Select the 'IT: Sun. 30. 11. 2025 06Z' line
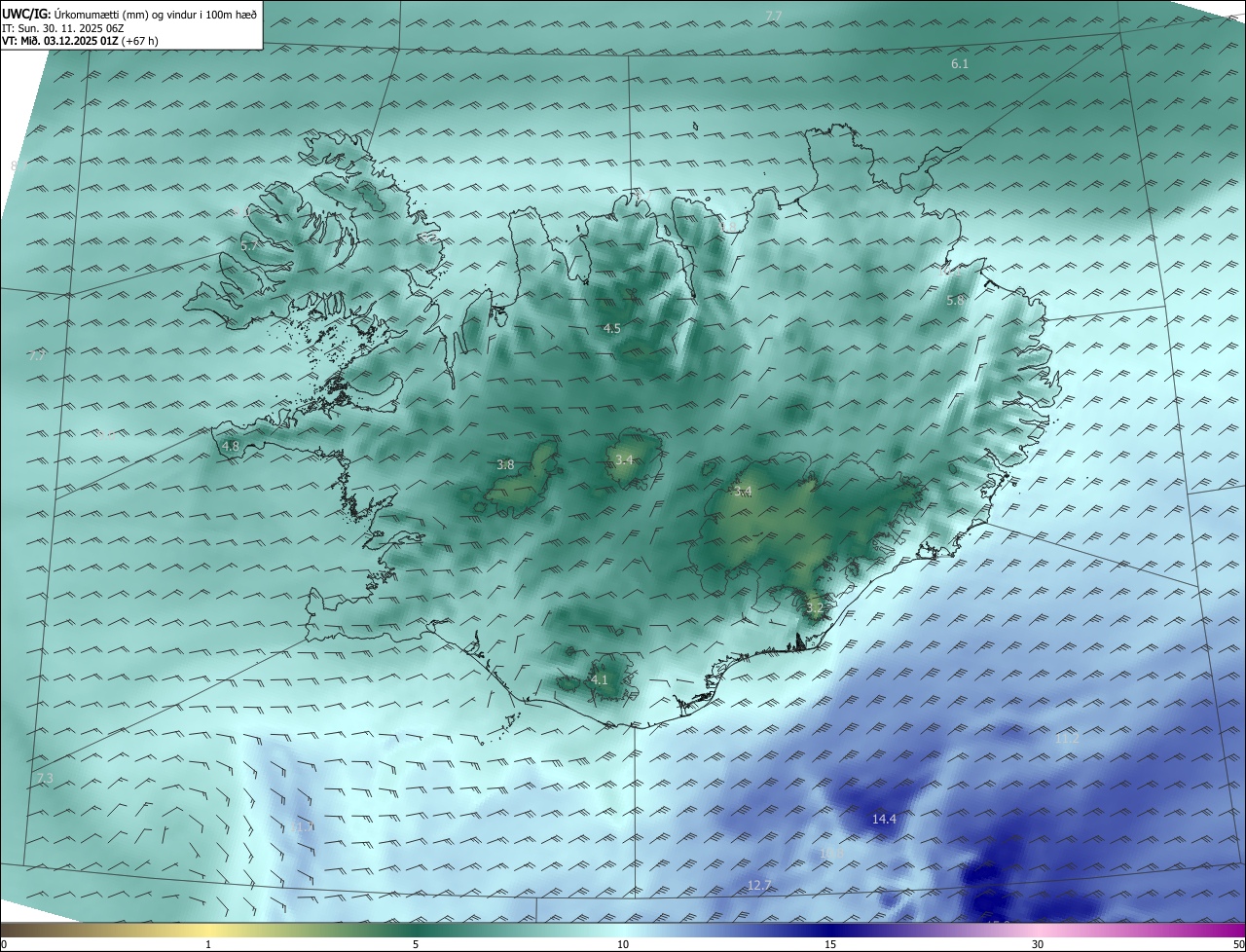The image size is (1246, 952). point(63,28)
